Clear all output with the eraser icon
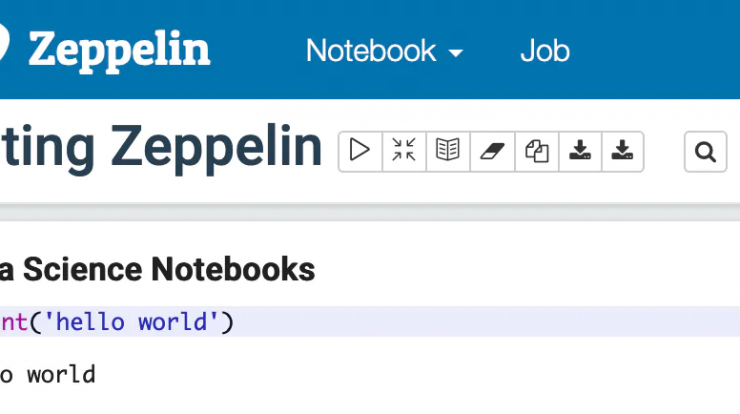 [x=492, y=151]
